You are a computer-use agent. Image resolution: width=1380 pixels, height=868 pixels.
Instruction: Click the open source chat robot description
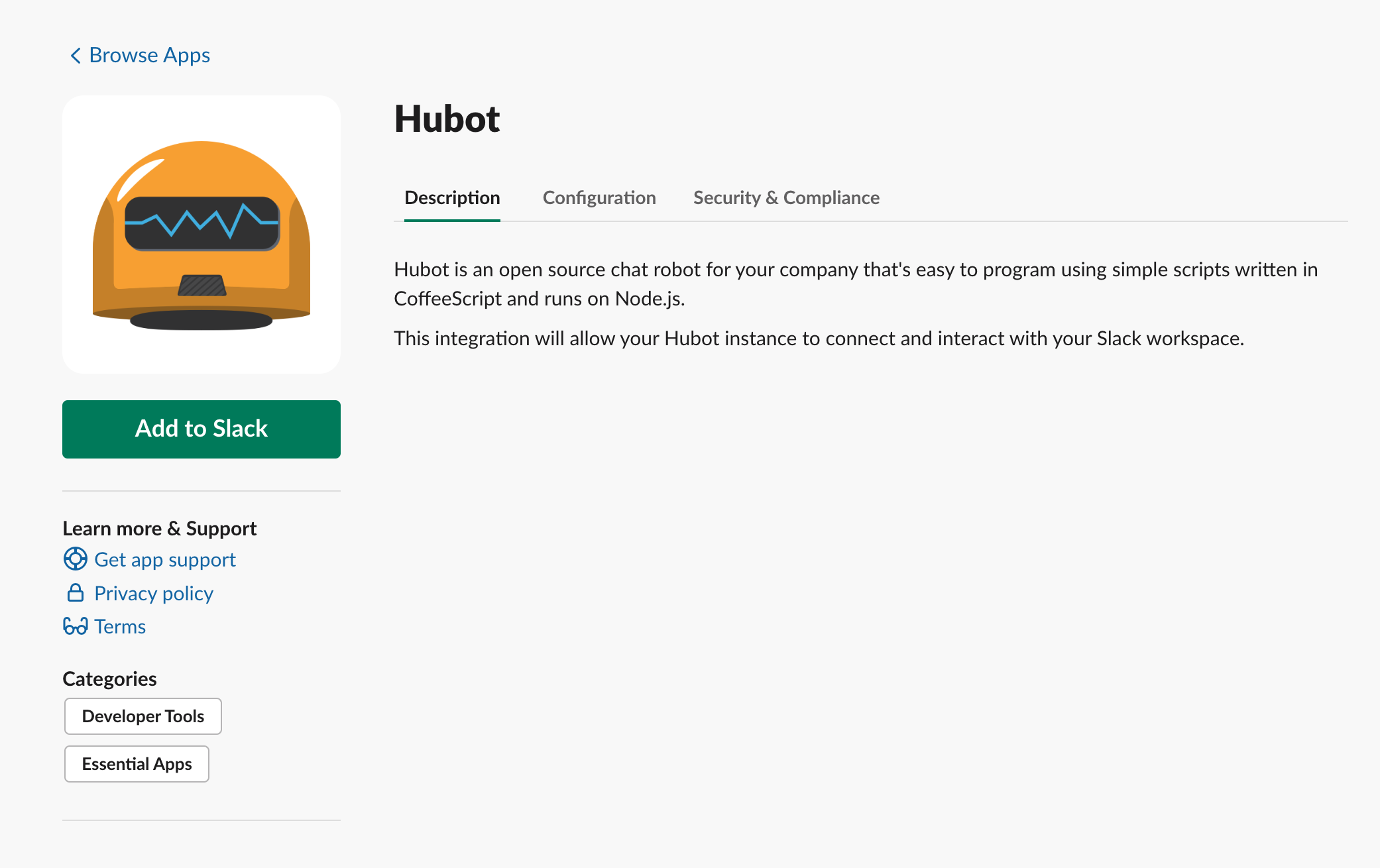pyautogui.click(x=855, y=284)
